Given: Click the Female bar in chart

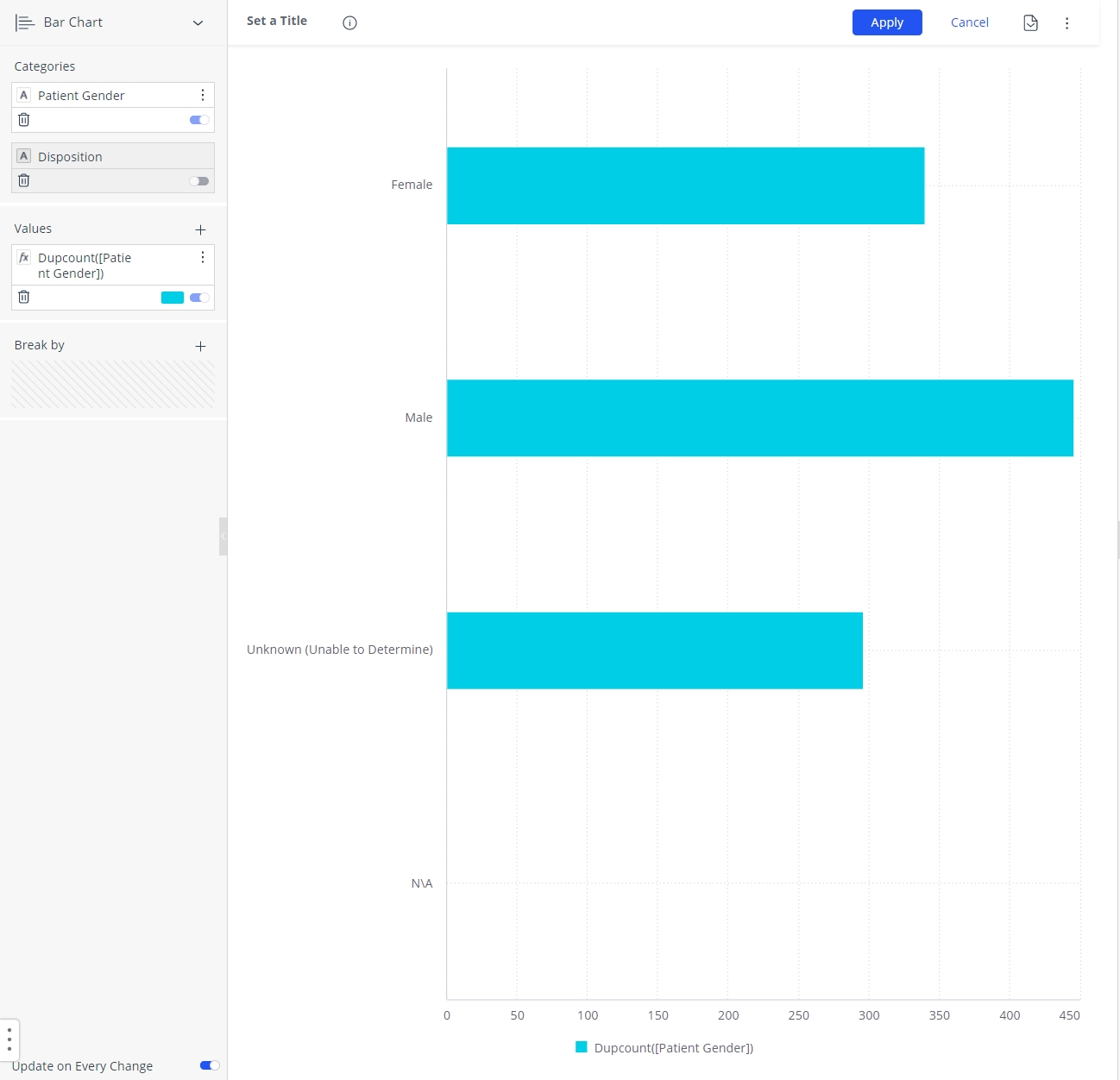Looking at the screenshot, I should [x=685, y=185].
